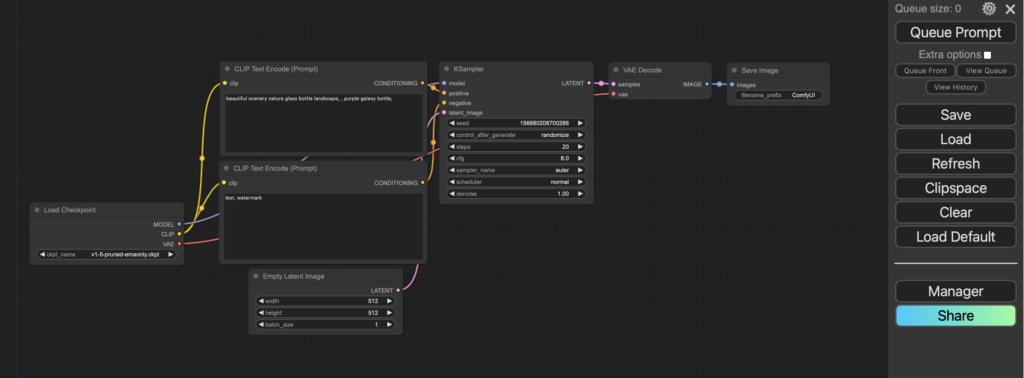Open the scheduler normal dropdown
Screen dimensions: 1024x378
coord(516,181)
